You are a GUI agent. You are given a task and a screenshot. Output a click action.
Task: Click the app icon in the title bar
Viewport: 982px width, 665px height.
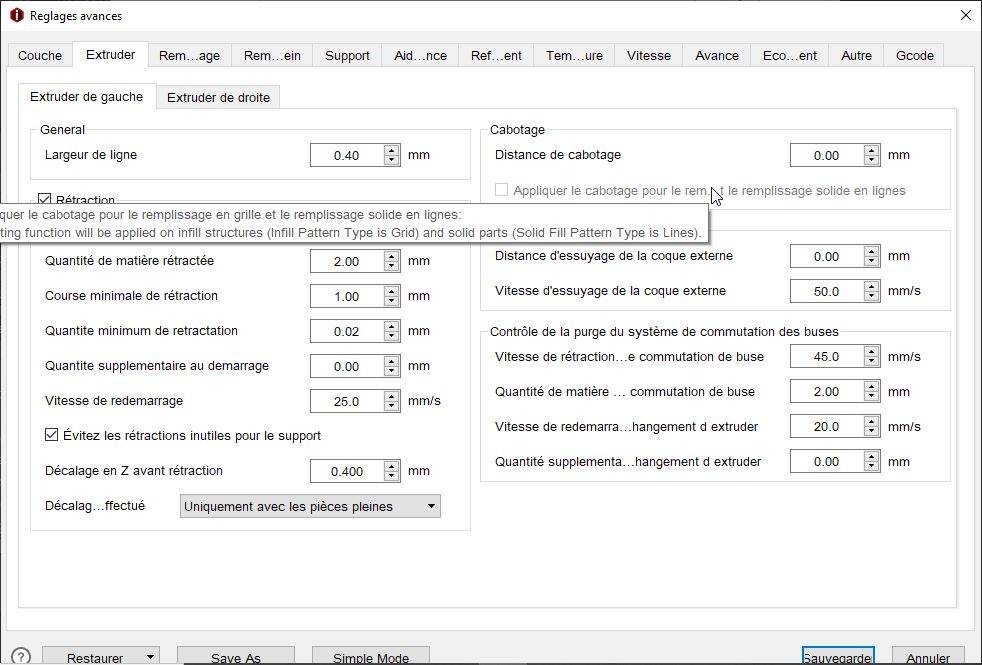[x=16, y=16]
